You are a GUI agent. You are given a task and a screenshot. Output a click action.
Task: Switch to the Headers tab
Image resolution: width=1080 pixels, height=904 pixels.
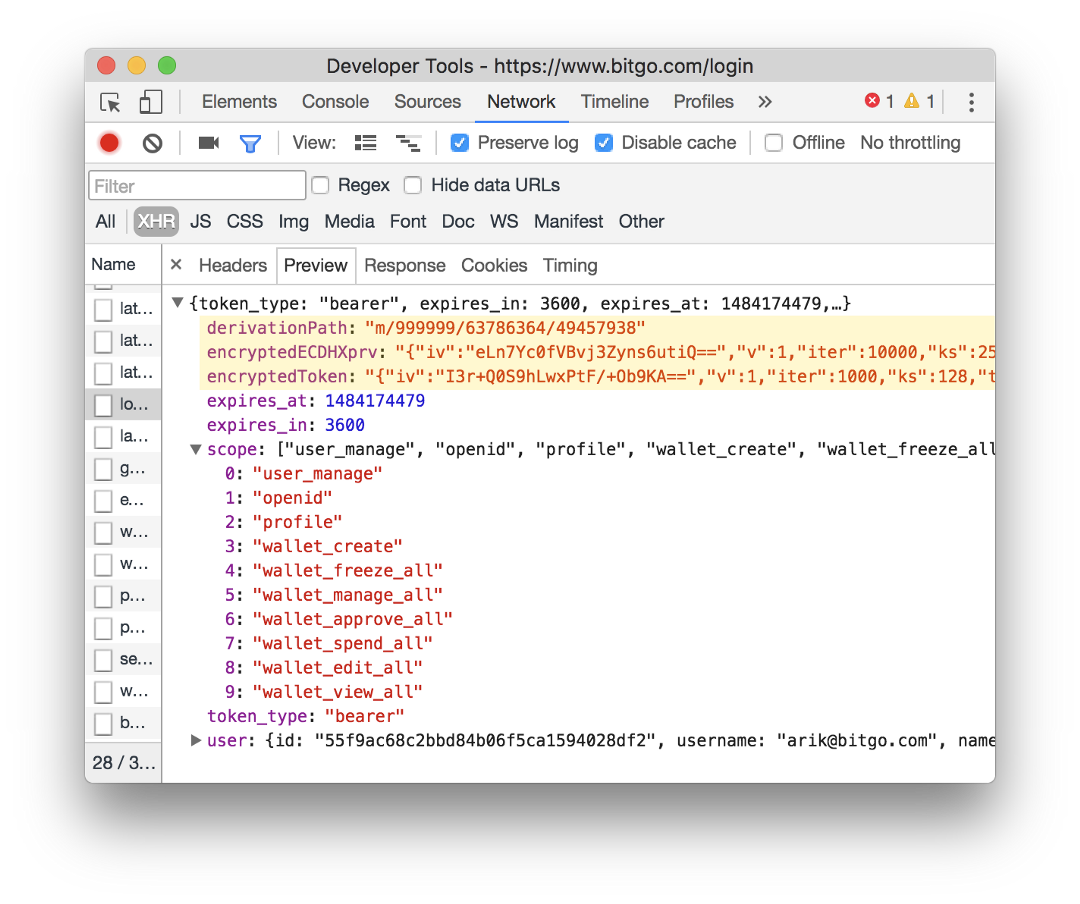(x=232, y=265)
